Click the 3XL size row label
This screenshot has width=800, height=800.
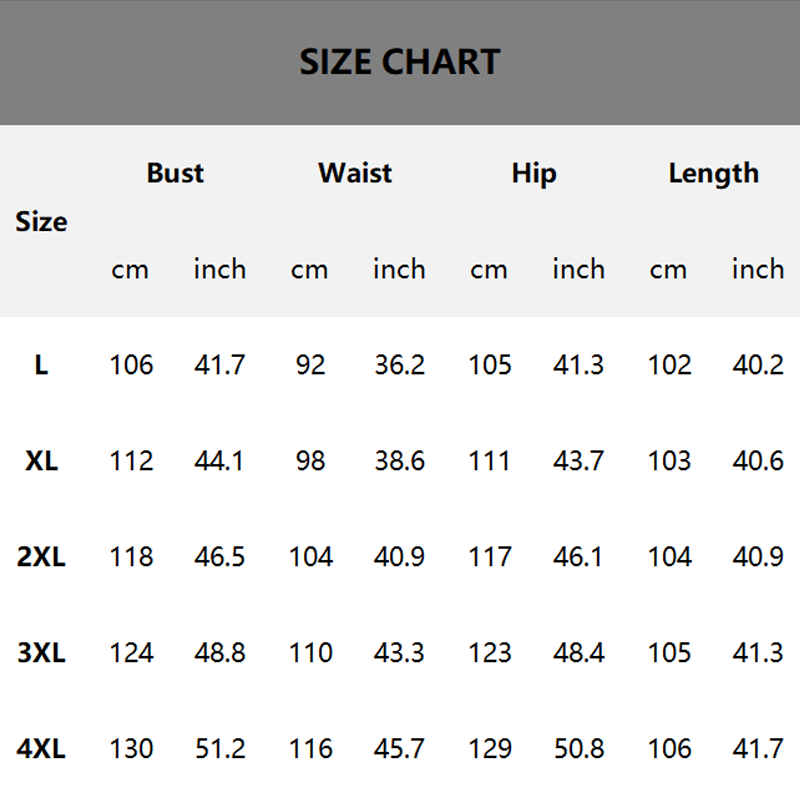point(41,653)
